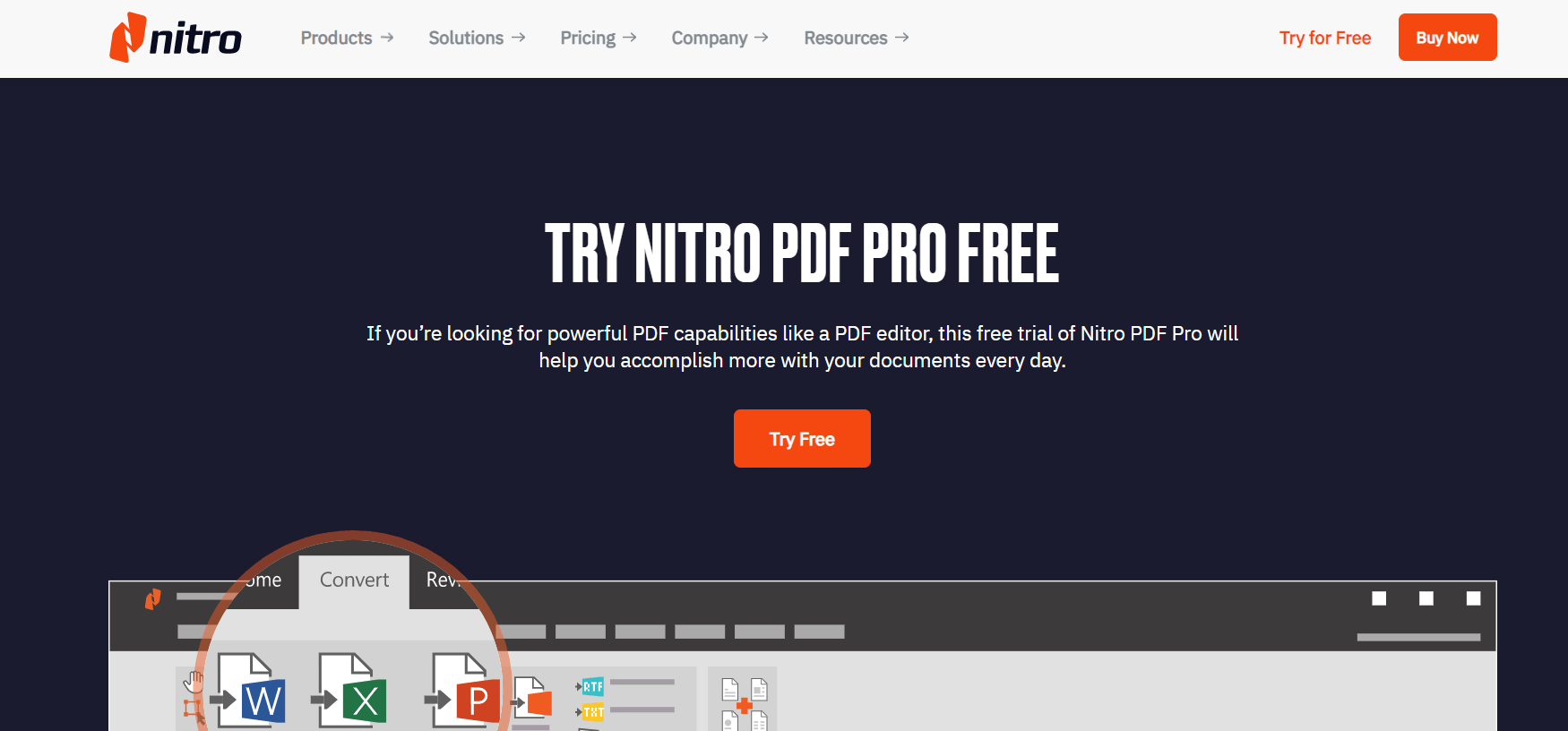Click the small Nitro icon in illustration

[x=153, y=598]
